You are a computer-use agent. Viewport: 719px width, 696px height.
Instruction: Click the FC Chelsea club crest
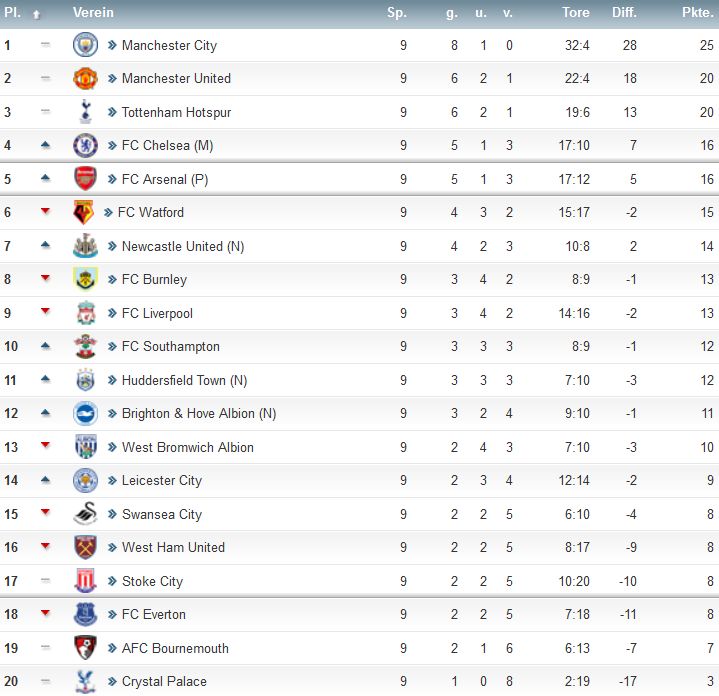[85, 145]
